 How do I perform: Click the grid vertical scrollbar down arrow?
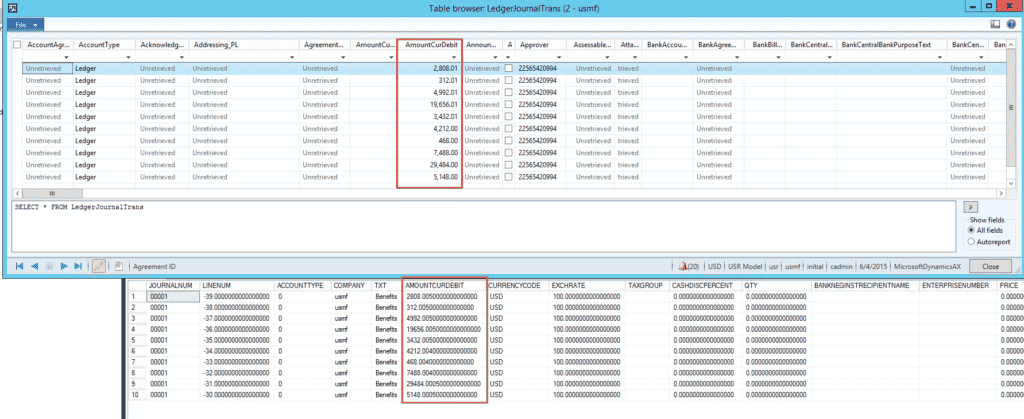pyautogui.click(x=1011, y=184)
